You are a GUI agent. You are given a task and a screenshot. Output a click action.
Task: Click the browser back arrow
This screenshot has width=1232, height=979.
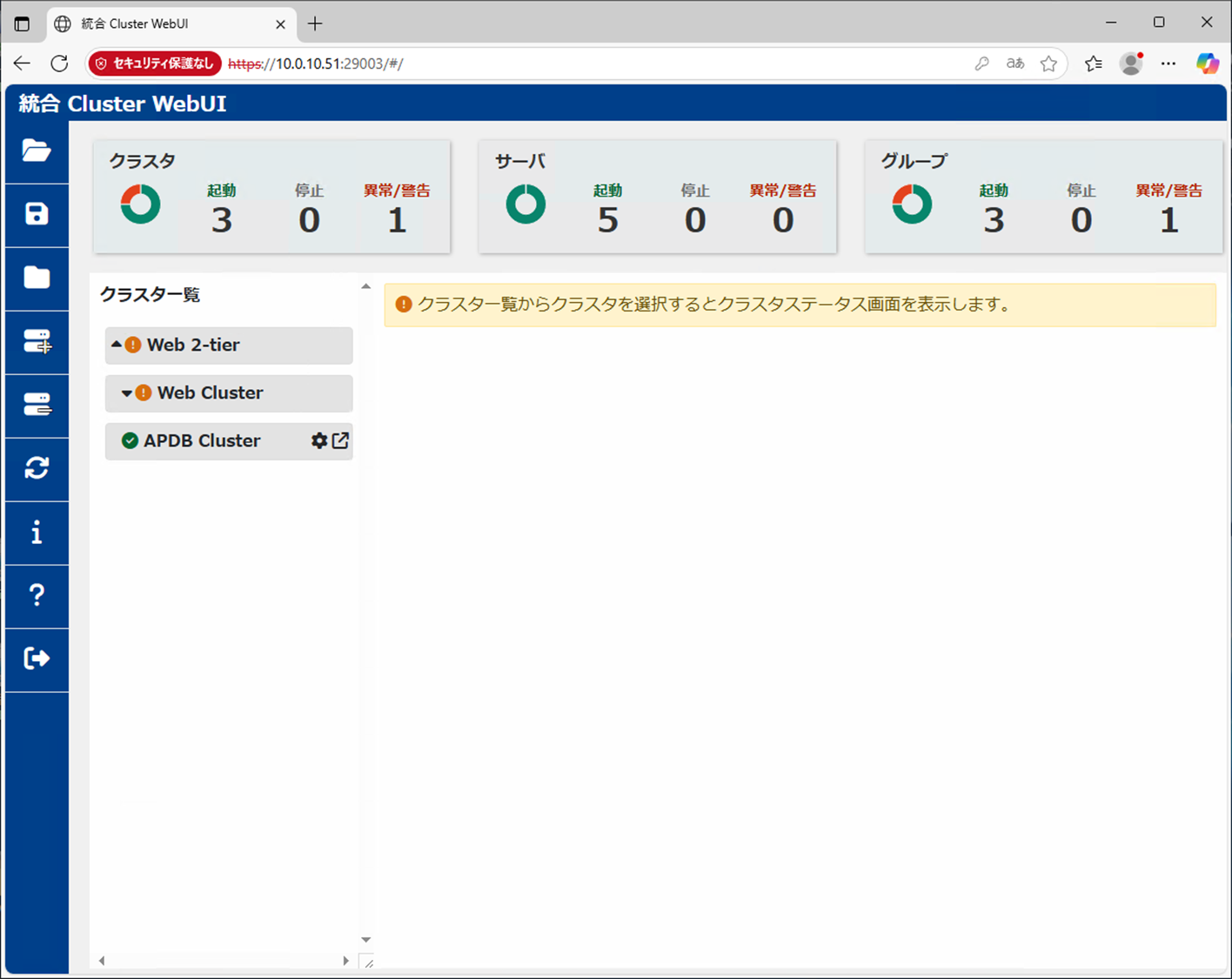[22, 63]
